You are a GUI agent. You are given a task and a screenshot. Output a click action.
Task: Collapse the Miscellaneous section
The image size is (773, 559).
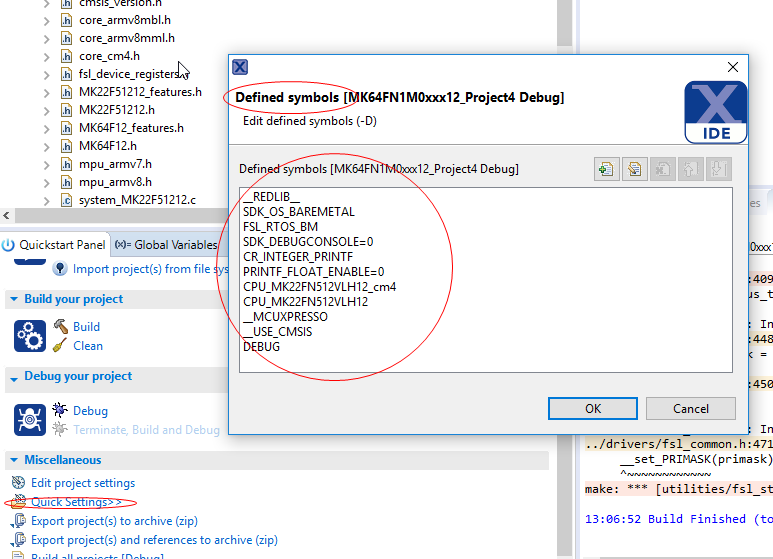click(14, 460)
